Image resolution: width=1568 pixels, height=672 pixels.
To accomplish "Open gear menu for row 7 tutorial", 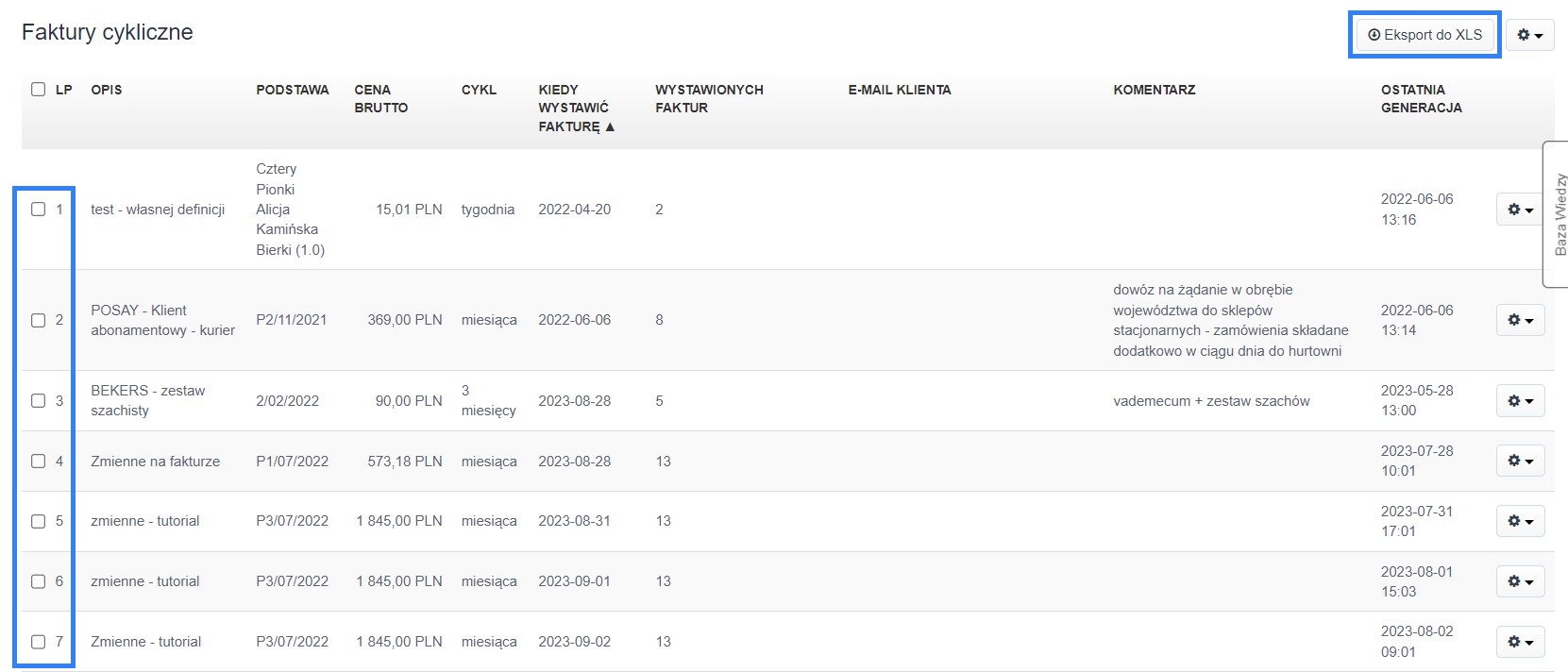I will 1520,642.
